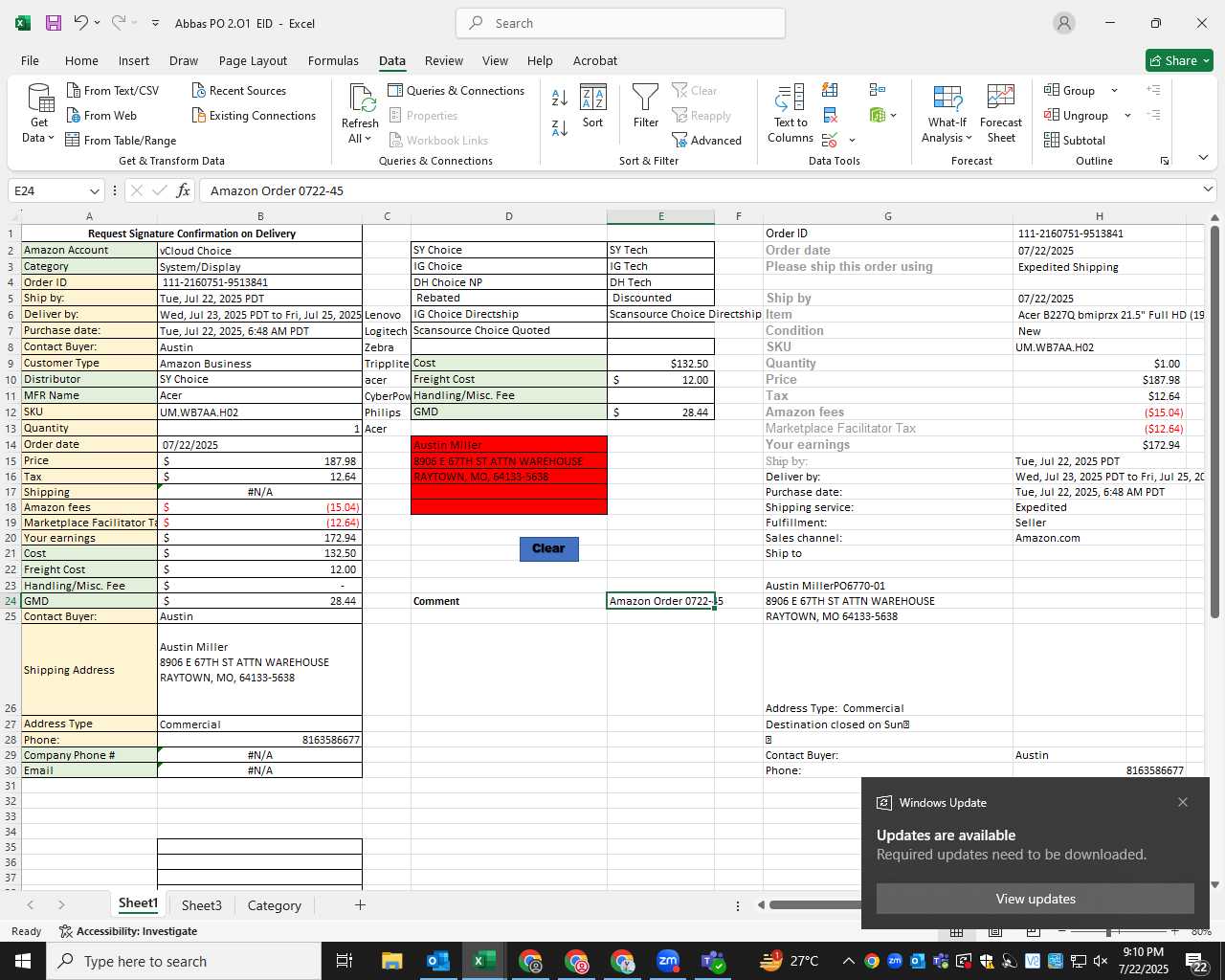
Task: Click the formula bar content
Action: pos(703,190)
